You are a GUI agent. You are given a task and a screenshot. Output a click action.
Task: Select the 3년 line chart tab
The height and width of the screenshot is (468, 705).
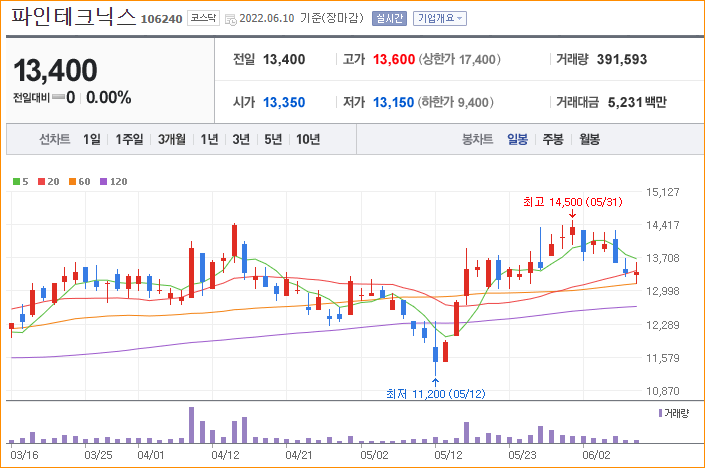[x=241, y=139]
